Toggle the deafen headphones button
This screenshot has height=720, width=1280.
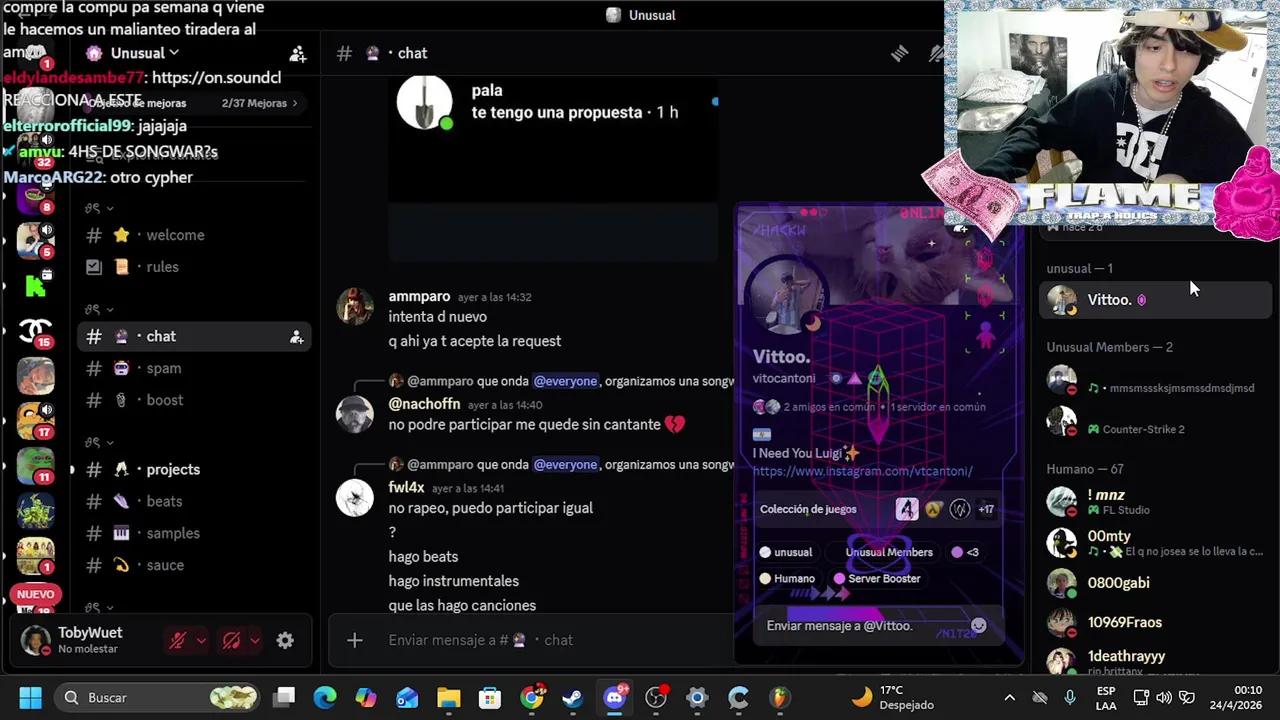tap(231, 640)
